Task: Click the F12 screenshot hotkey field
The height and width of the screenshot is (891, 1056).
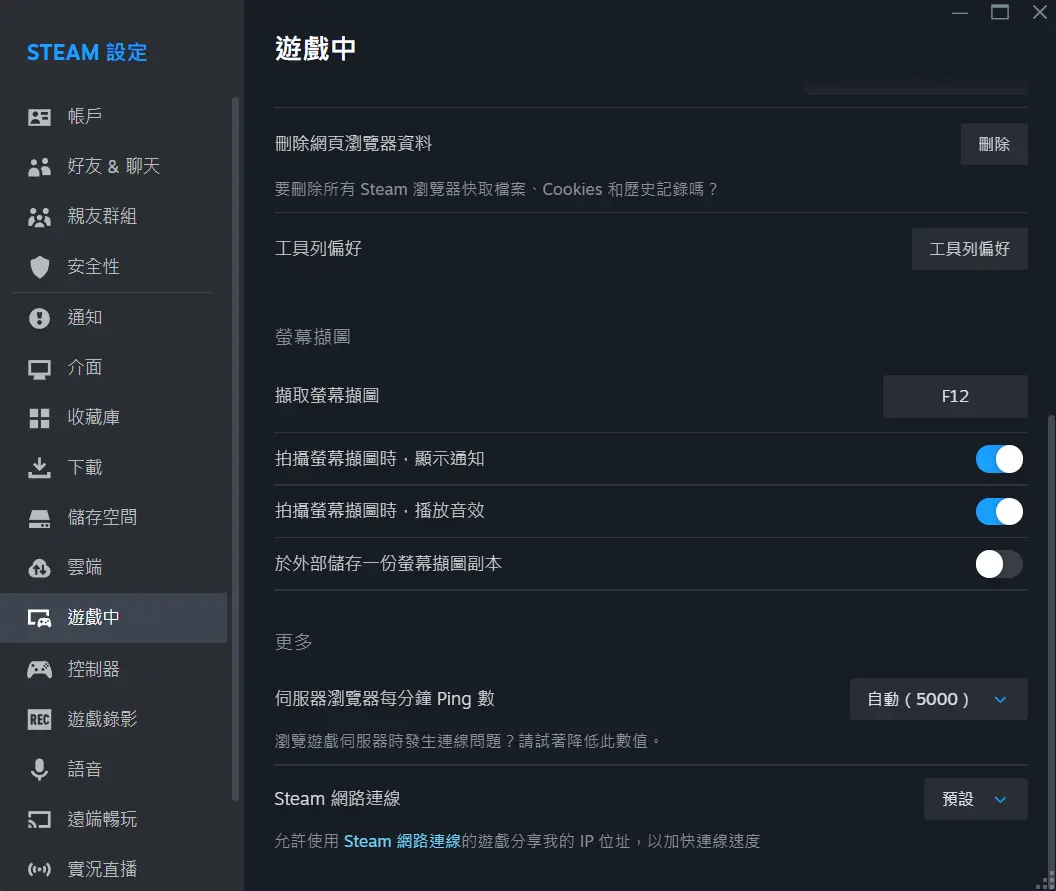Action: point(955,397)
